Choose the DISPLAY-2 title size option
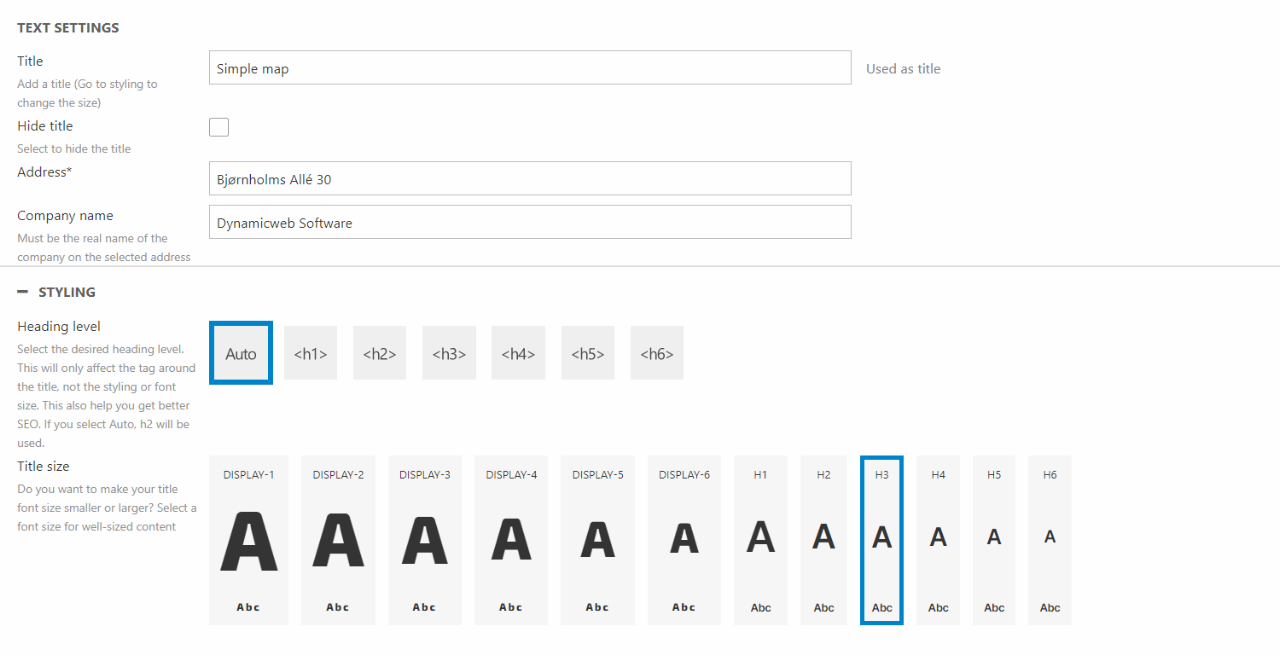This screenshot has width=1280, height=656. (338, 540)
